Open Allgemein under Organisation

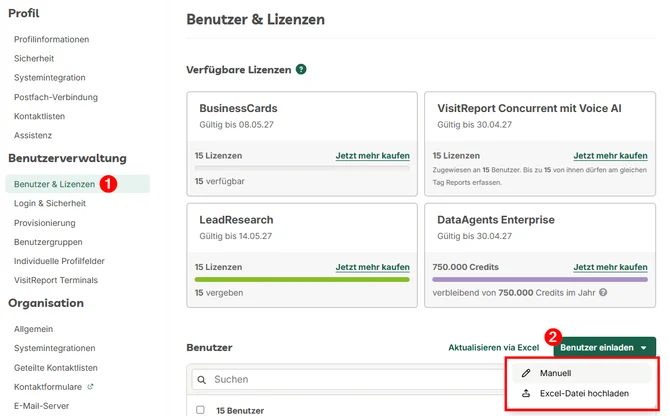33,329
